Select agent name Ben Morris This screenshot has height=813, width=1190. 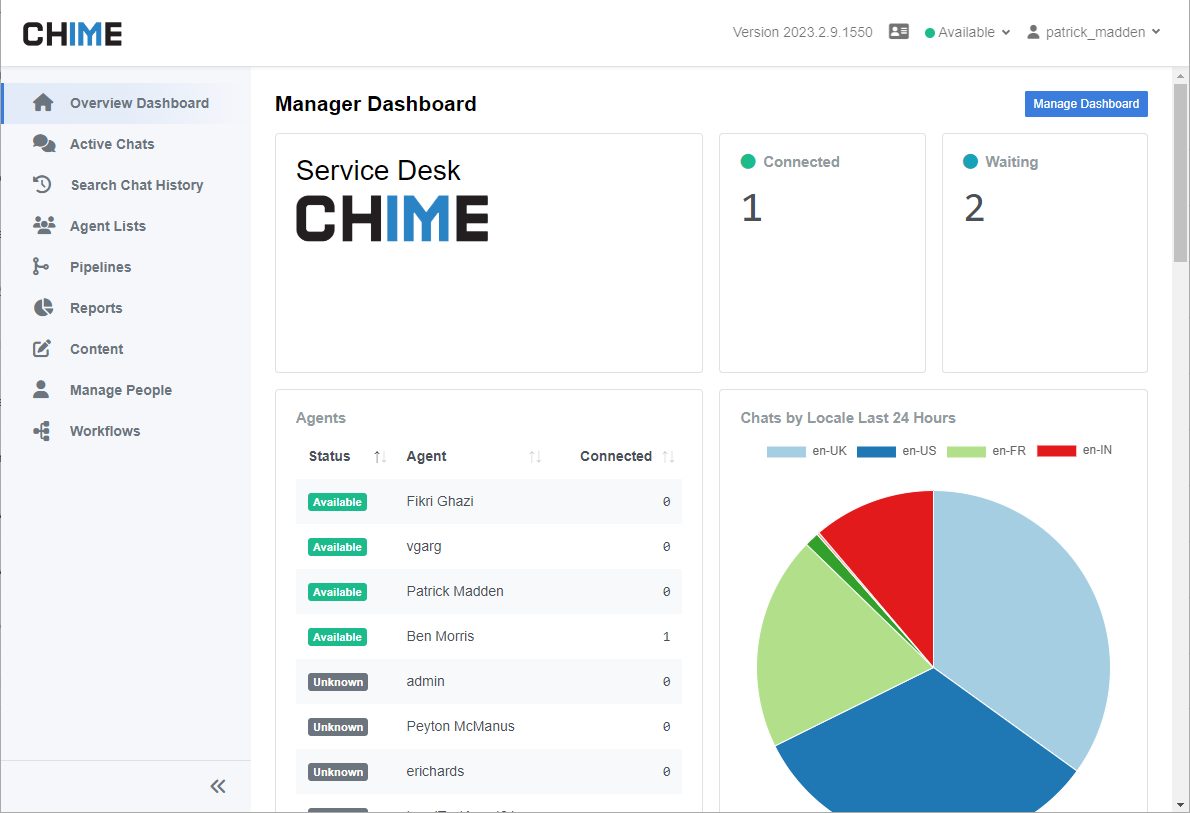(440, 636)
